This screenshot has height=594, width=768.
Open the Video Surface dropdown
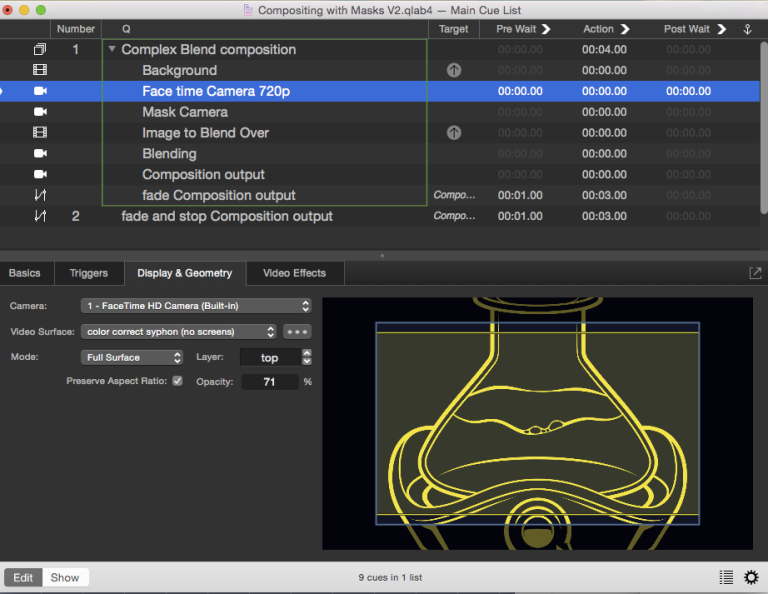coord(179,331)
